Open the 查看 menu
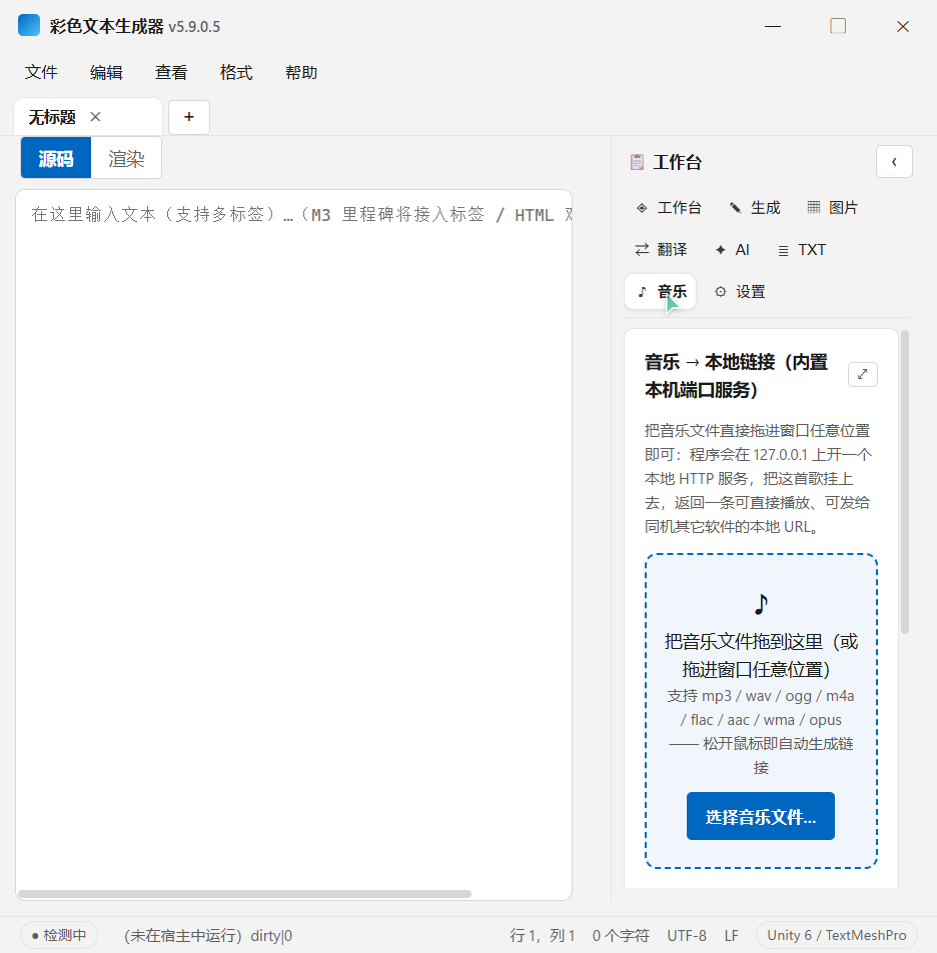This screenshot has width=937, height=953. 171,72
